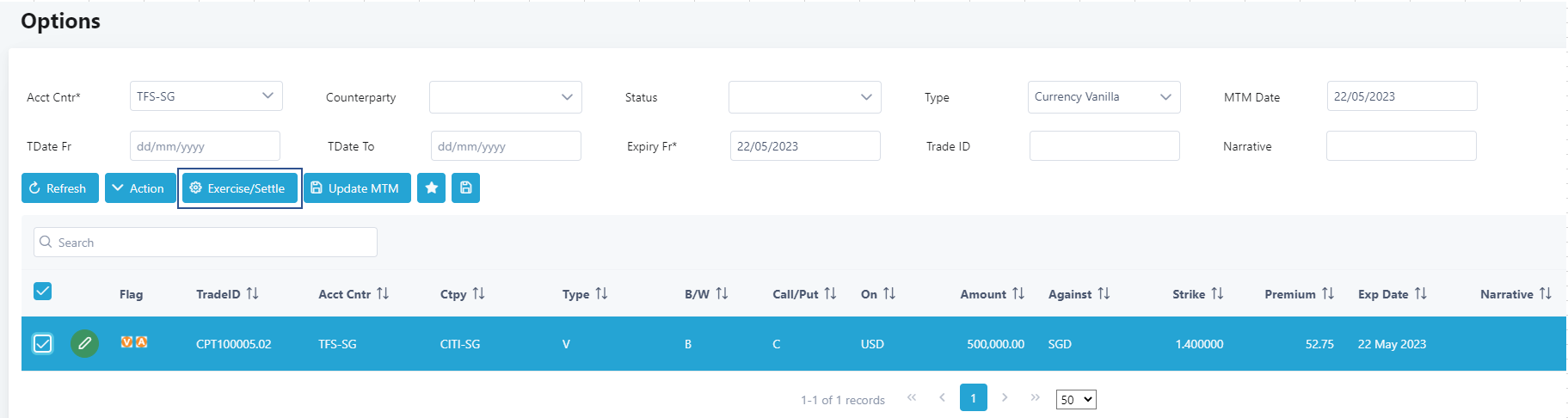This screenshot has height=418, width=1568.
Task: Select page 1 in pagination
Action: (x=973, y=398)
